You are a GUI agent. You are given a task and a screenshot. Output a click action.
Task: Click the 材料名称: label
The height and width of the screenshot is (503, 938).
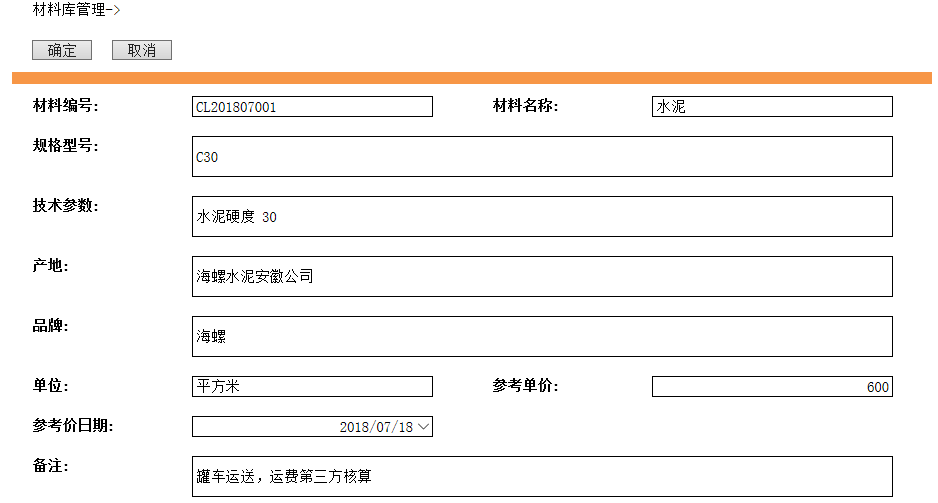coord(525,106)
